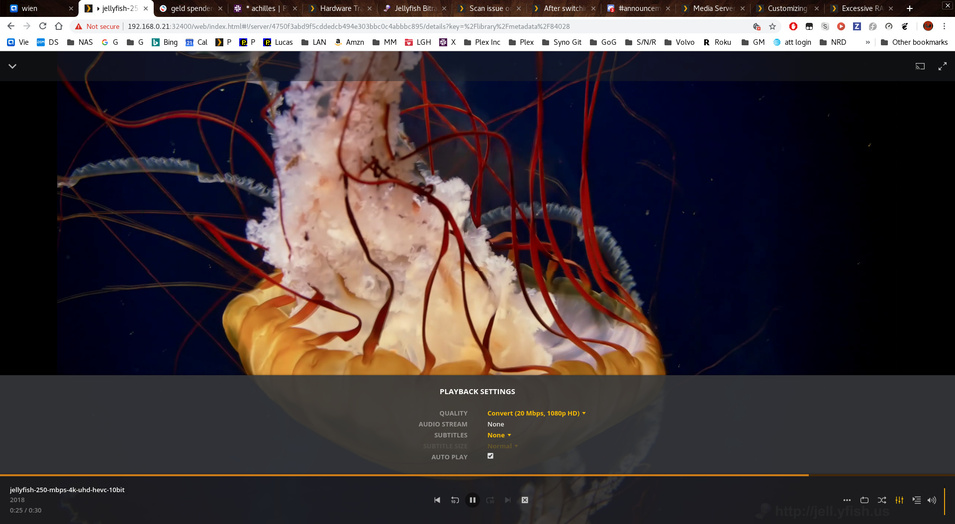955x524 pixels.
Task: Click the browser forward arrow
Action: pos(27,26)
